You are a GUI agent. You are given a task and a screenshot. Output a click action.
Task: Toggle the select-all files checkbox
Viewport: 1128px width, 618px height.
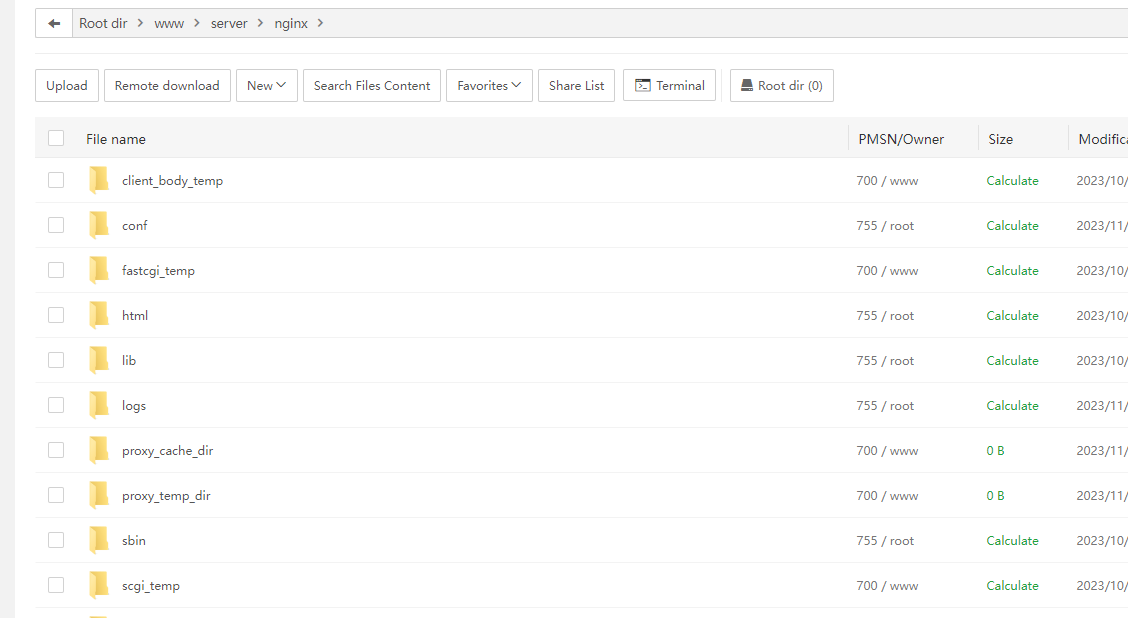[x=56, y=138]
